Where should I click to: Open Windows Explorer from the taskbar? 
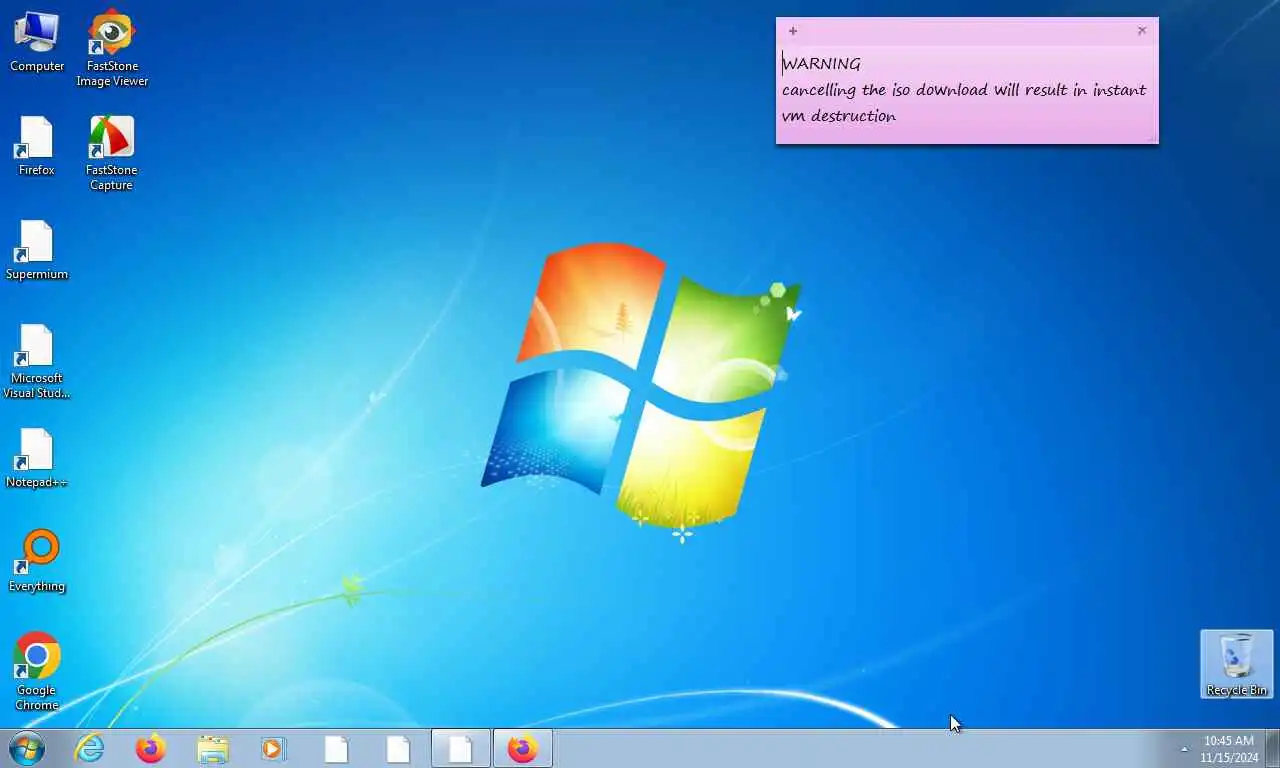point(213,748)
